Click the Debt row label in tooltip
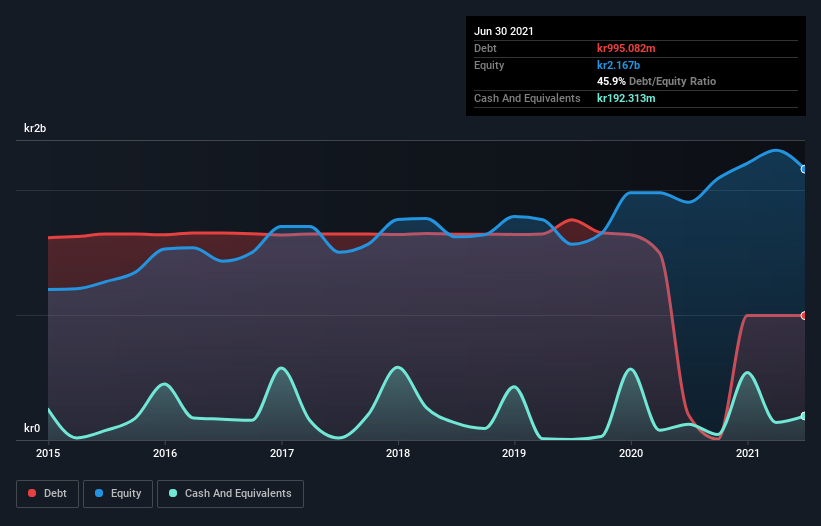Screen dimensions: 821x526 click(485, 48)
